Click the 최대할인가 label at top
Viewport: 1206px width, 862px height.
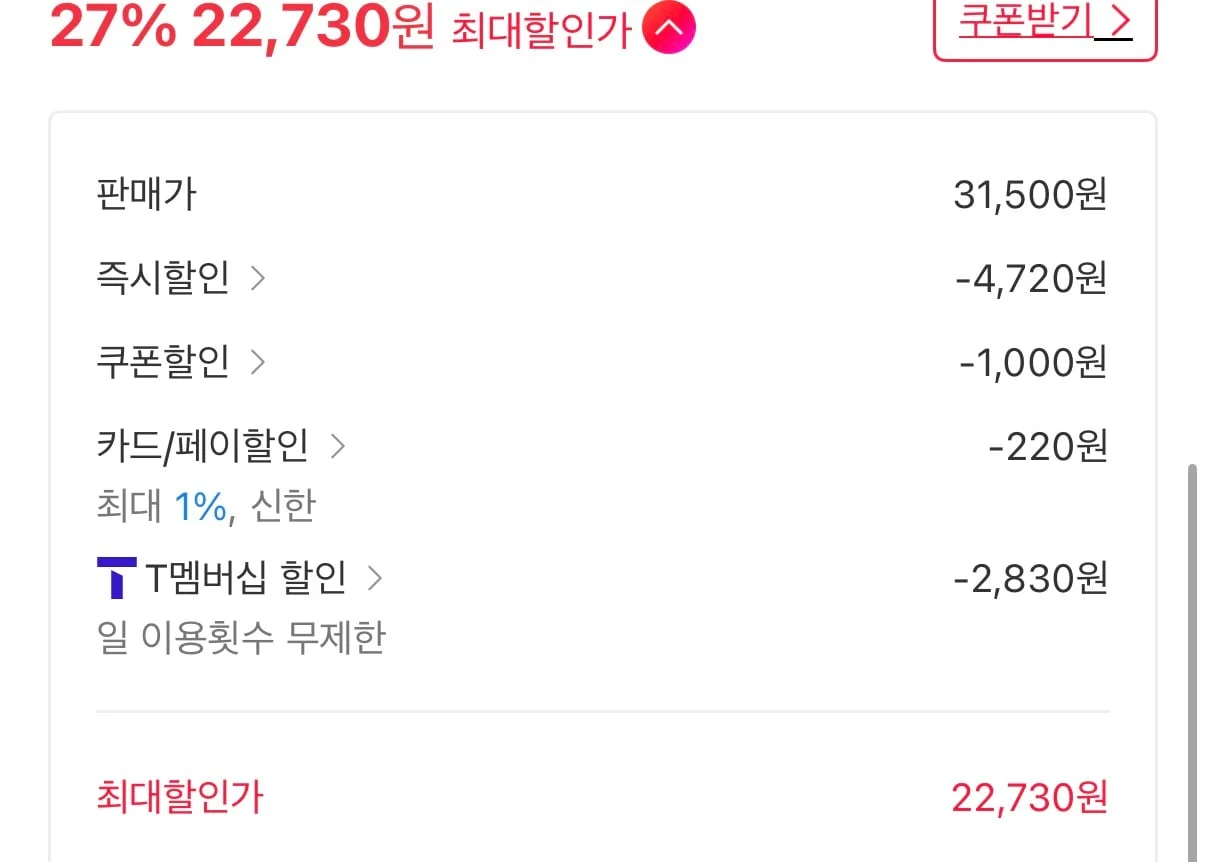point(541,31)
